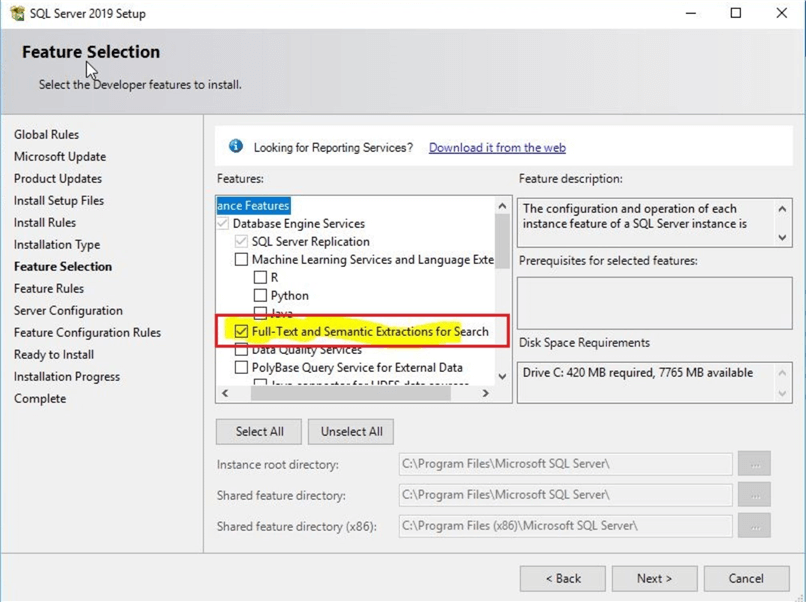Open the browse button for Instance root directory
This screenshot has width=806, height=602.
[756, 464]
